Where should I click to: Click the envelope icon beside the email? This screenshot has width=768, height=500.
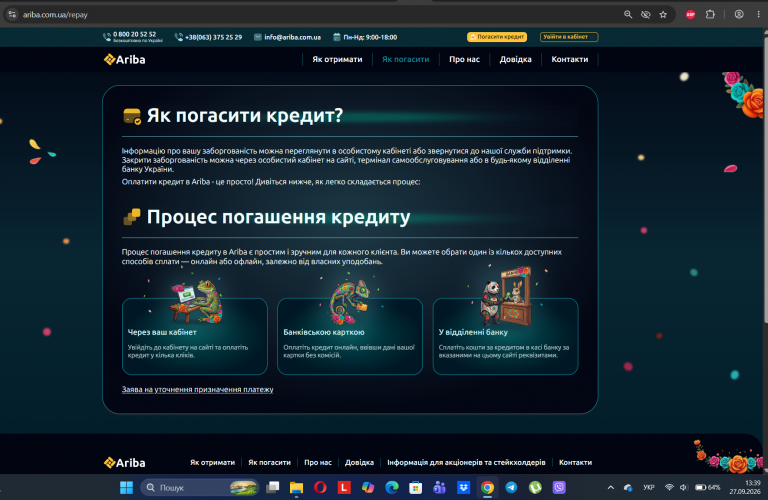tap(258, 37)
